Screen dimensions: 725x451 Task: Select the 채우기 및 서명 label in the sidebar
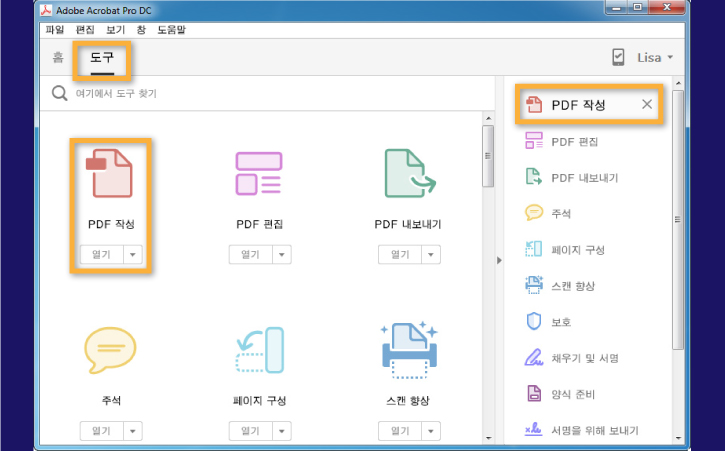(585, 358)
